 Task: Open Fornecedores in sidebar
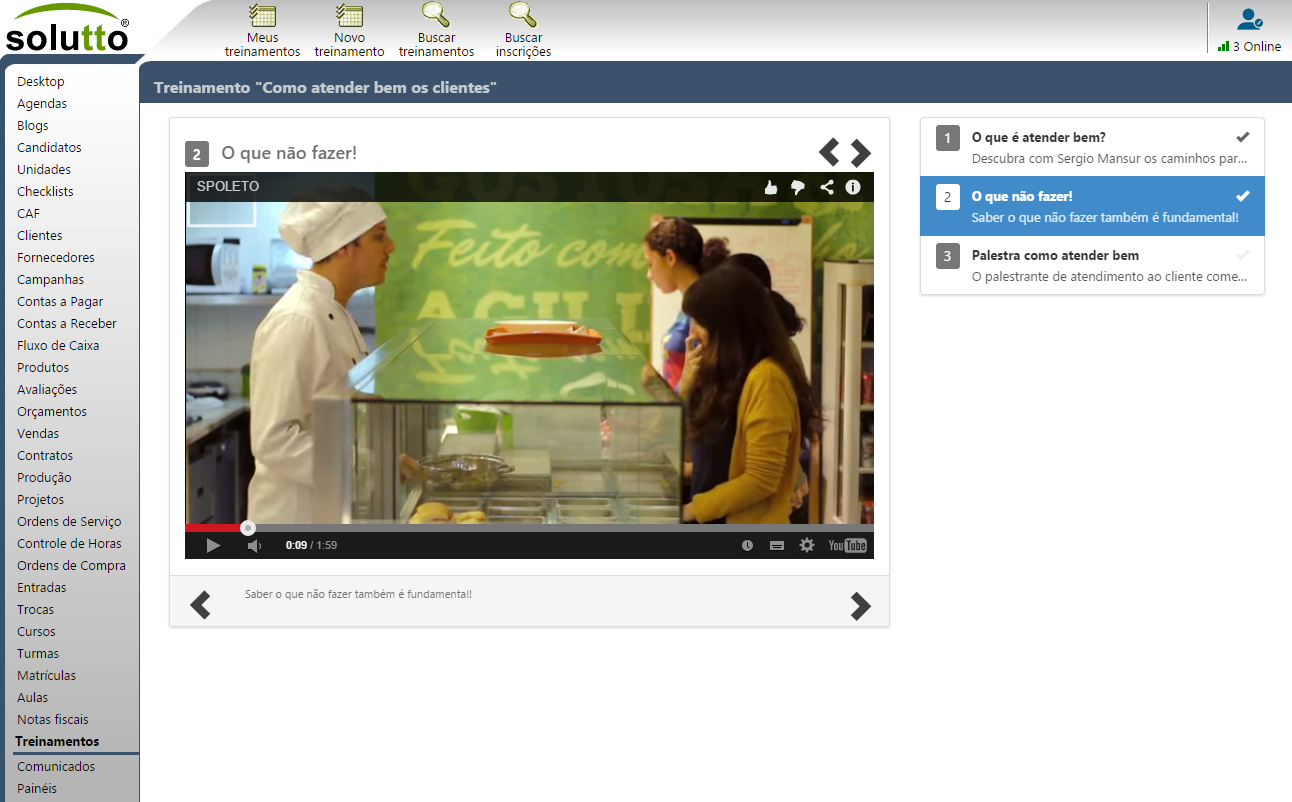point(56,258)
